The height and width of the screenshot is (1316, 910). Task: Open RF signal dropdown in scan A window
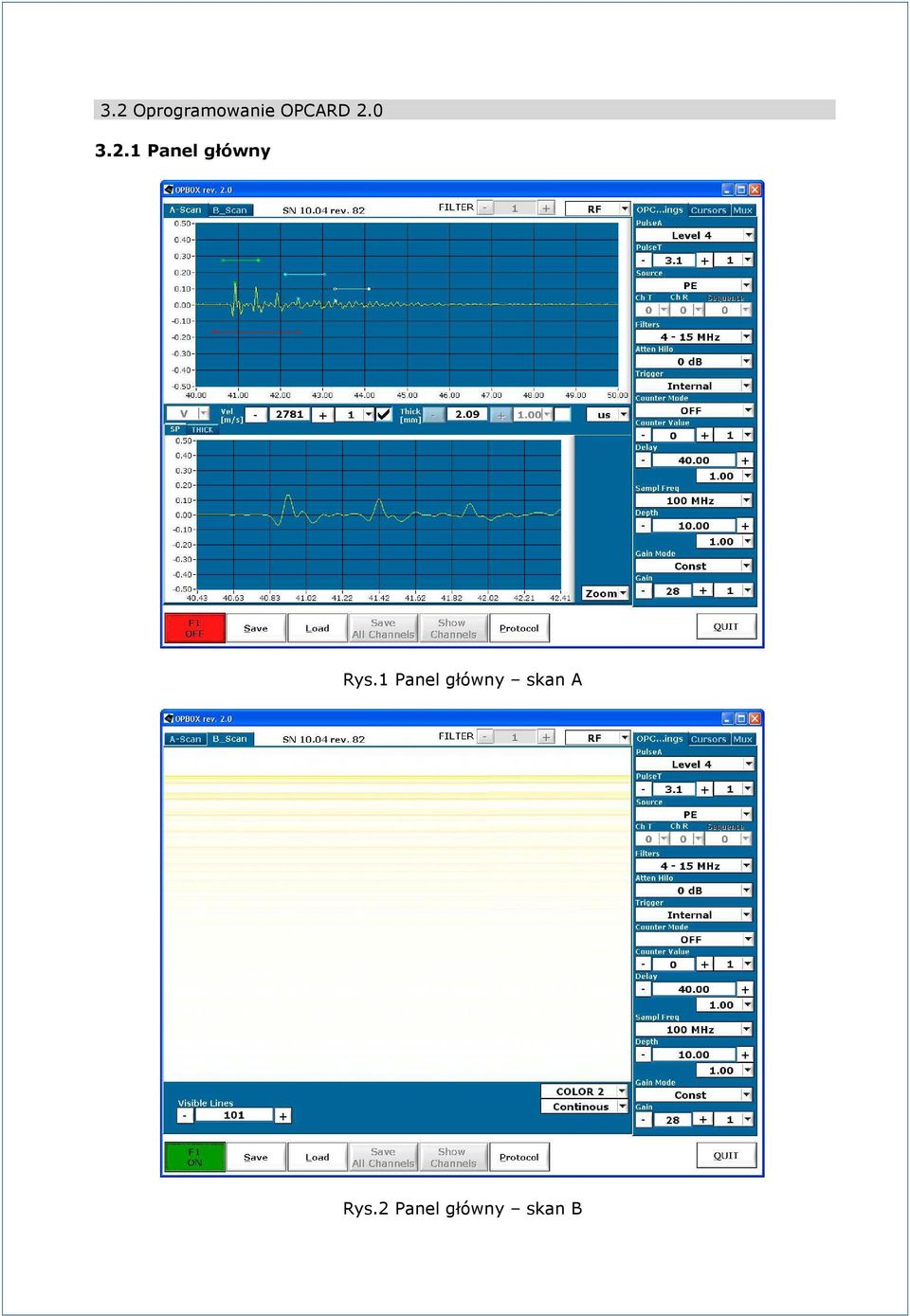625,208
